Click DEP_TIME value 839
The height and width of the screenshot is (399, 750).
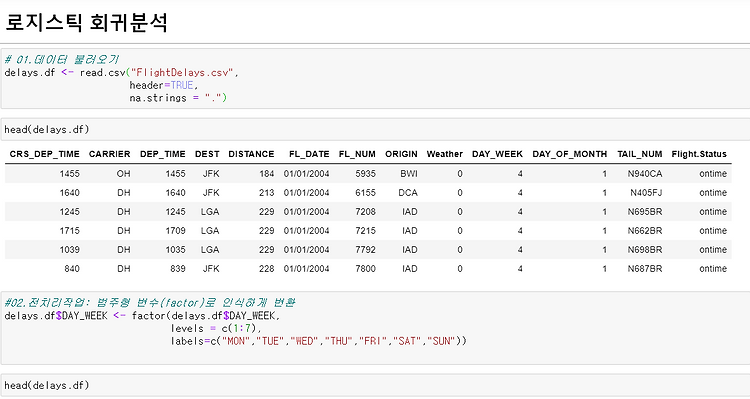click(x=178, y=268)
